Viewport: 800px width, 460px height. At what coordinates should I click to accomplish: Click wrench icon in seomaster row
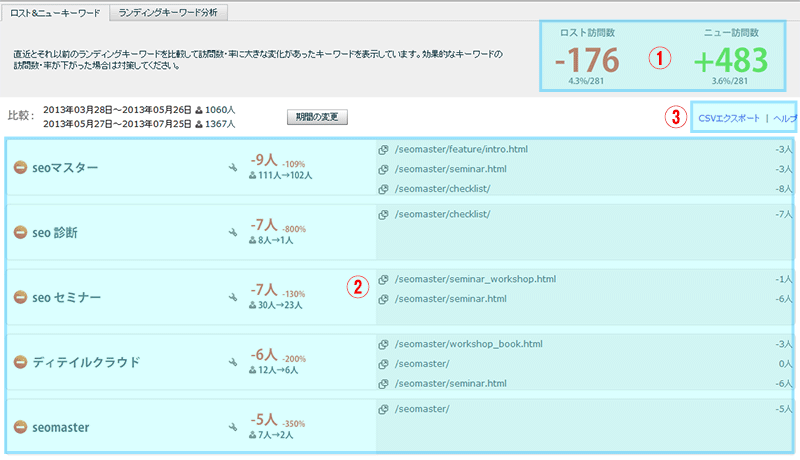pos(233,427)
